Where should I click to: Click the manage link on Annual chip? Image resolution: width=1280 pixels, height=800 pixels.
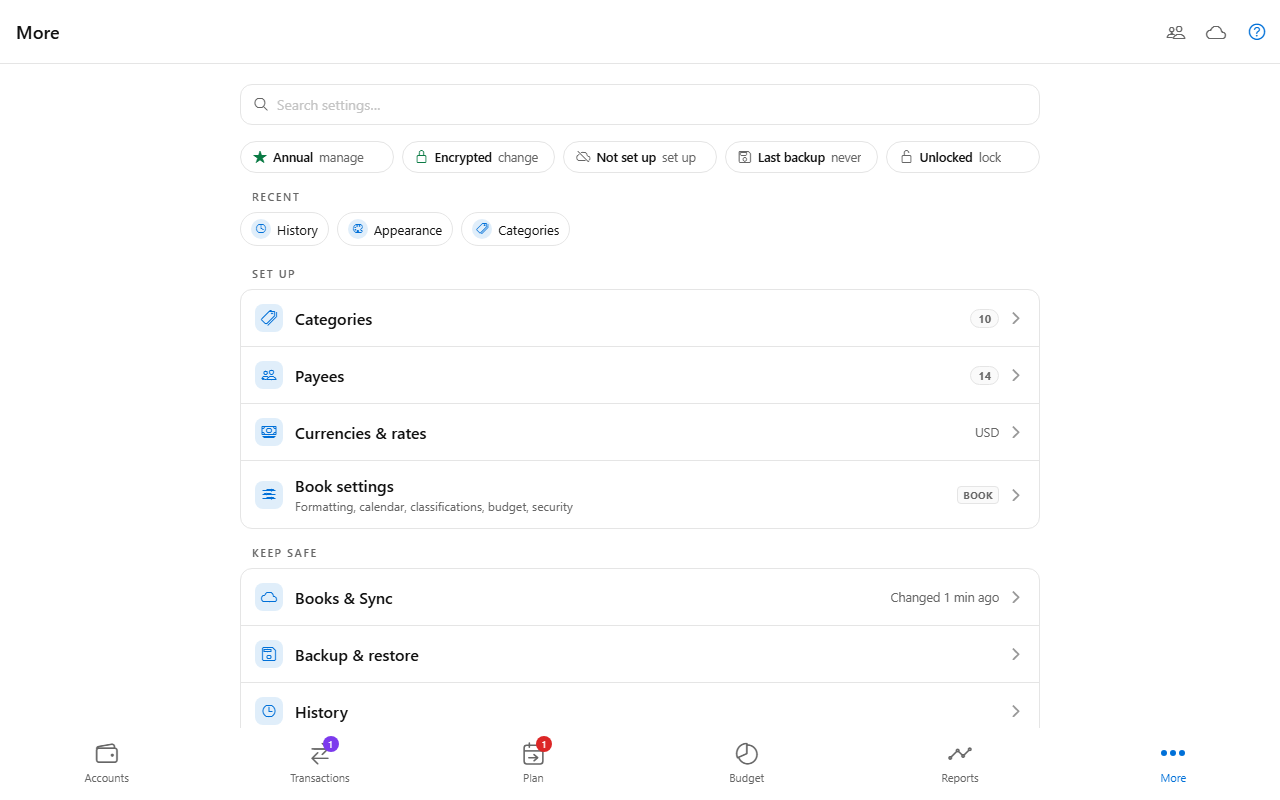click(x=341, y=157)
